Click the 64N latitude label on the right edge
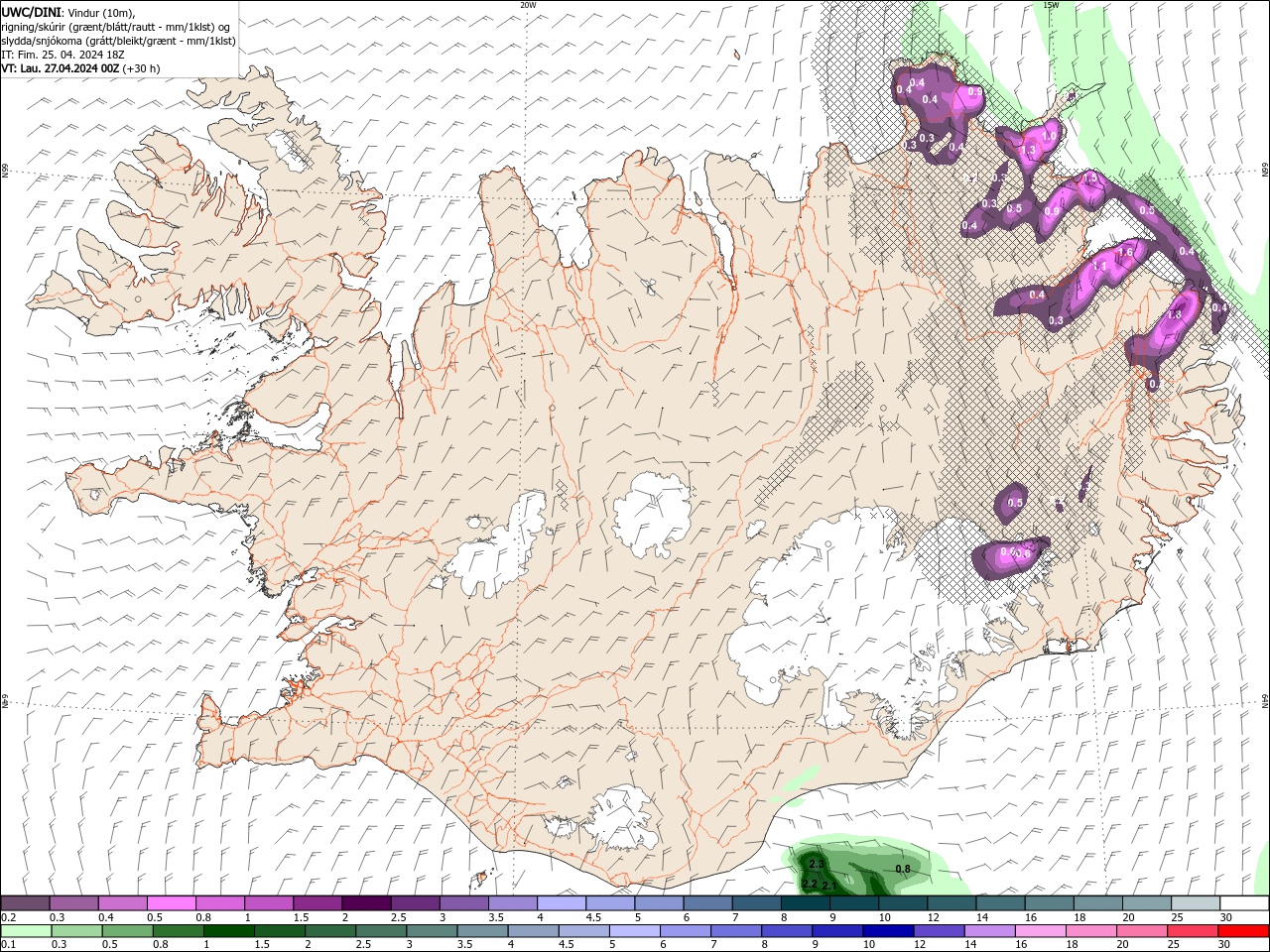 tap(1265, 700)
